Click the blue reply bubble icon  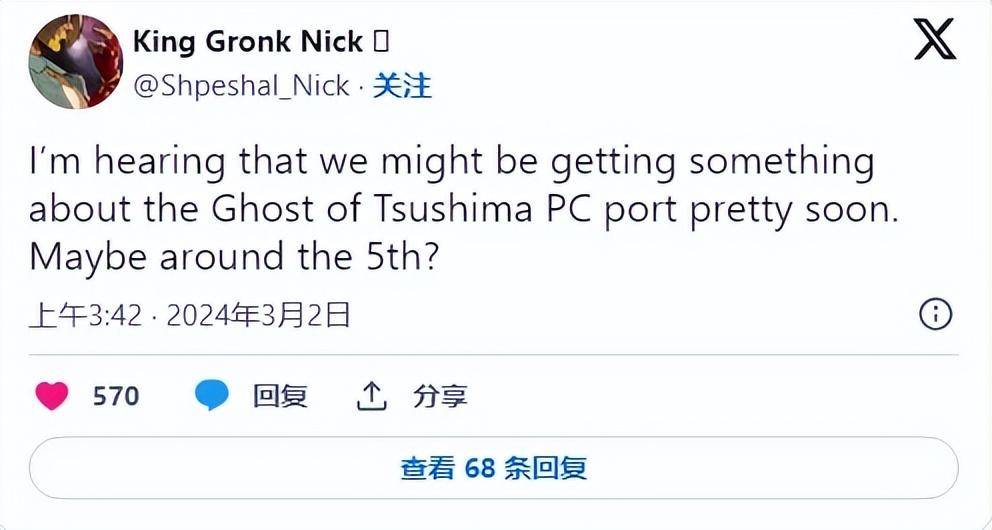[x=211, y=396]
